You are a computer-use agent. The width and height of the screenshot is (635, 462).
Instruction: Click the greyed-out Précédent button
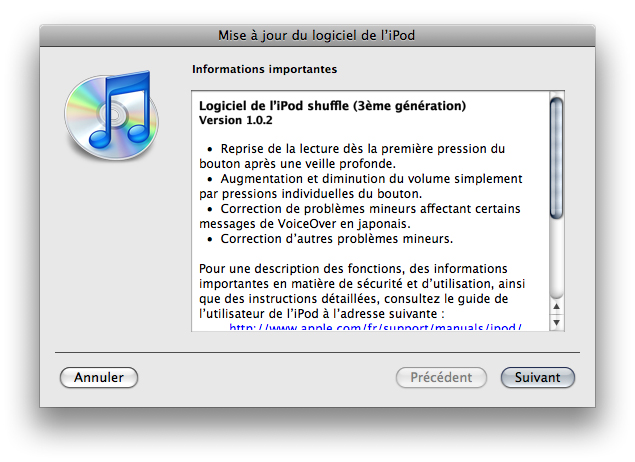(x=441, y=378)
